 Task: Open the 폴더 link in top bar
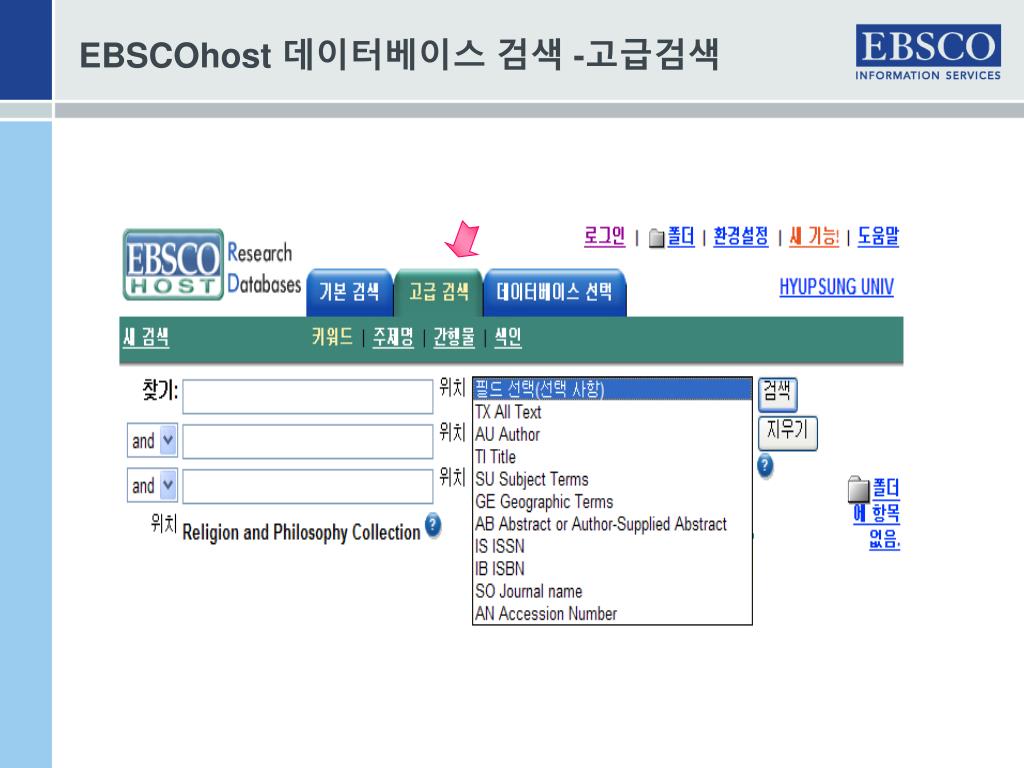(680, 236)
